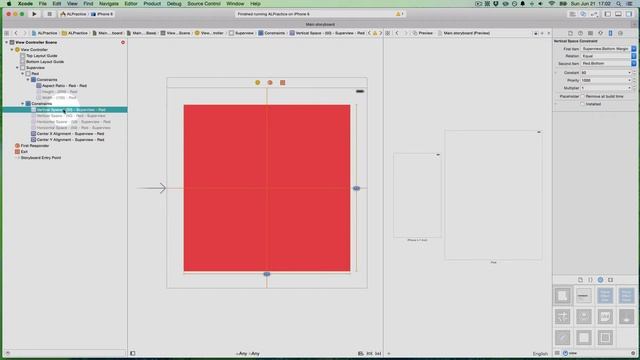Show the Object library

[x=600, y=280]
